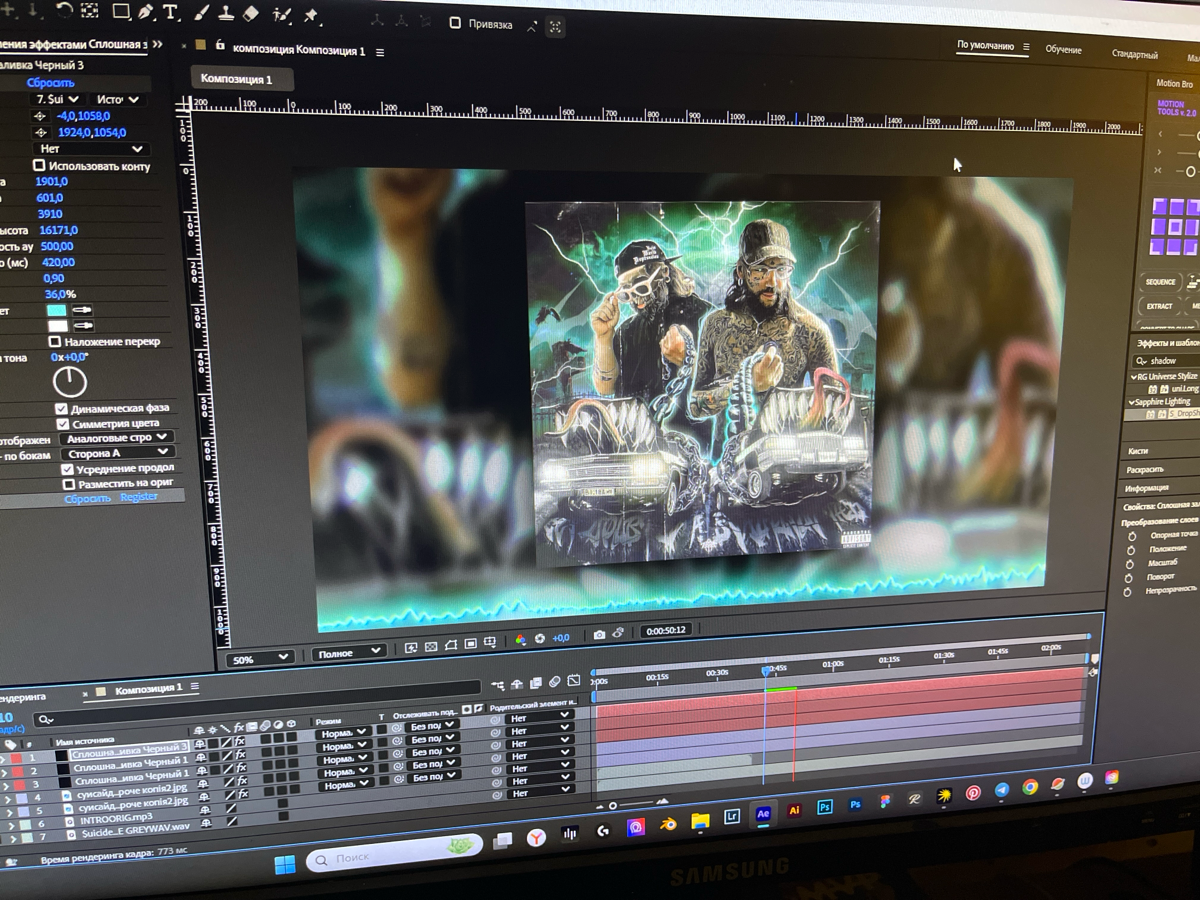
Task: Select the Rectangle shape tool
Action: click(121, 11)
